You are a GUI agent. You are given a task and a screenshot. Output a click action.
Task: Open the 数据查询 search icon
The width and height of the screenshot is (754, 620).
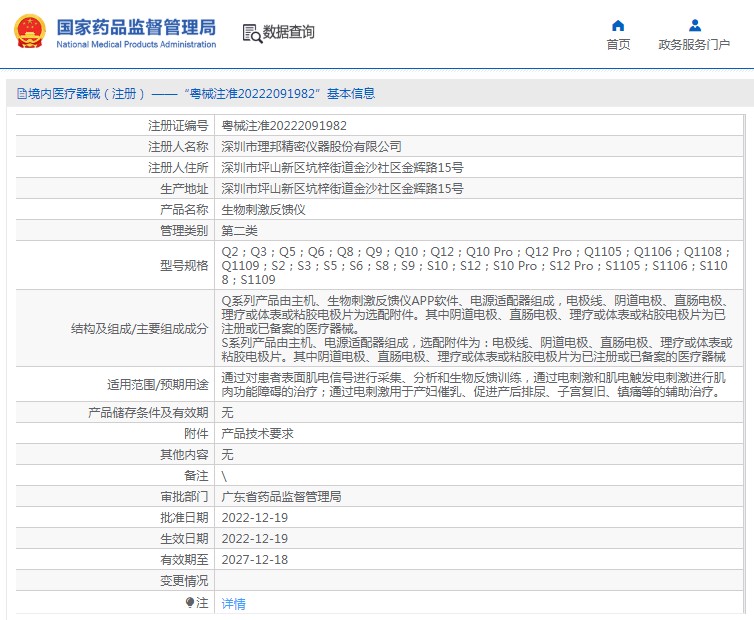pos(252,33)
